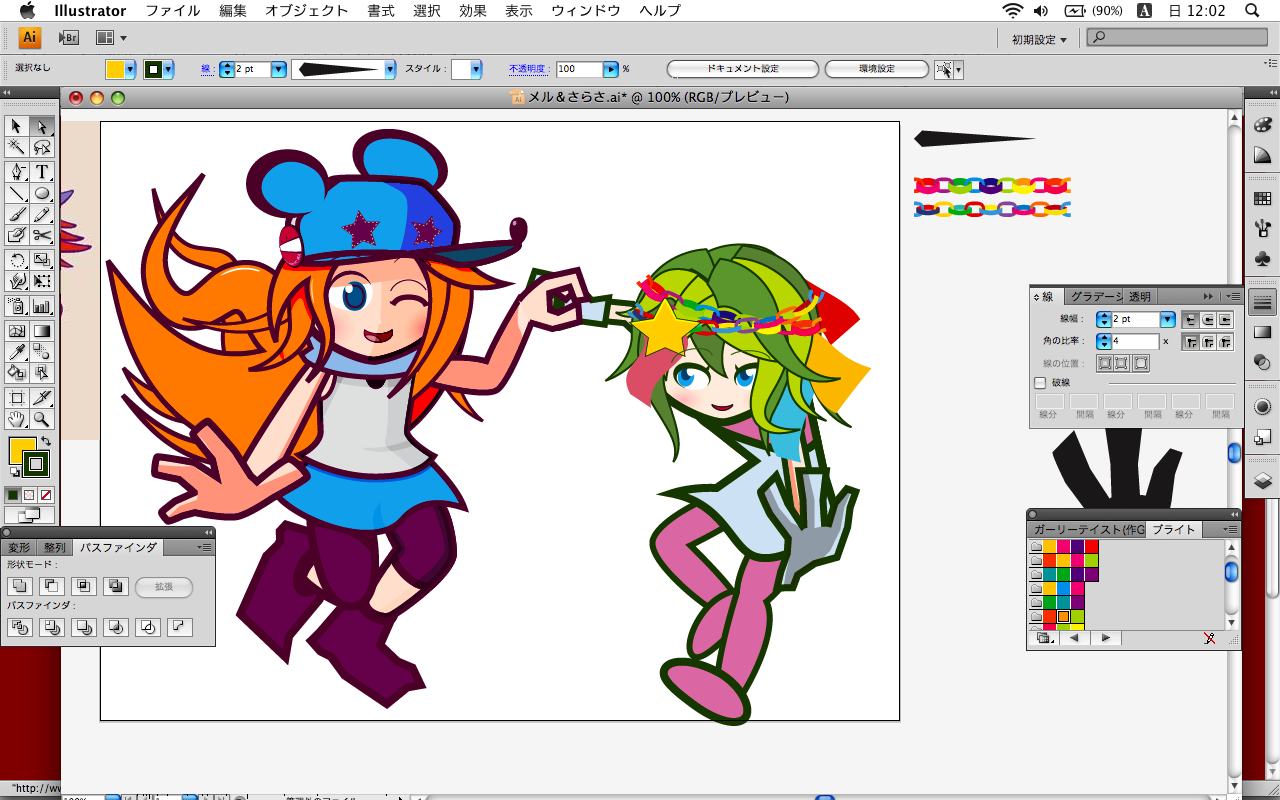
Task: Choose the Zoom magnifier tool
Action: pos(42,419)
